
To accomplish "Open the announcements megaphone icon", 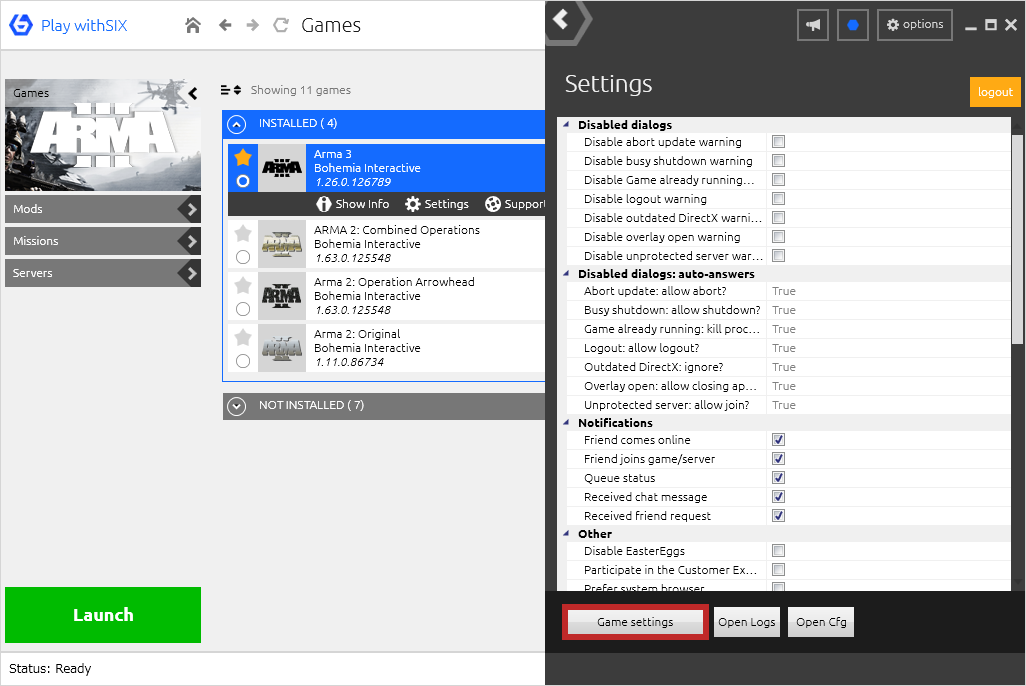I will pyautogui.click(x=813, y=25).
